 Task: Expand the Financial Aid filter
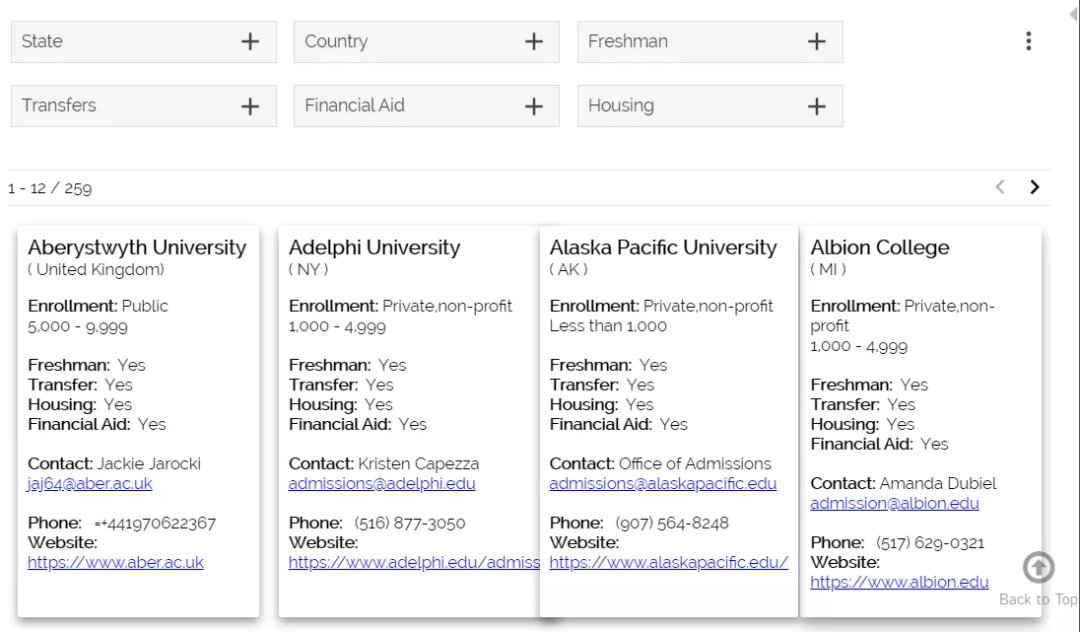534,106
